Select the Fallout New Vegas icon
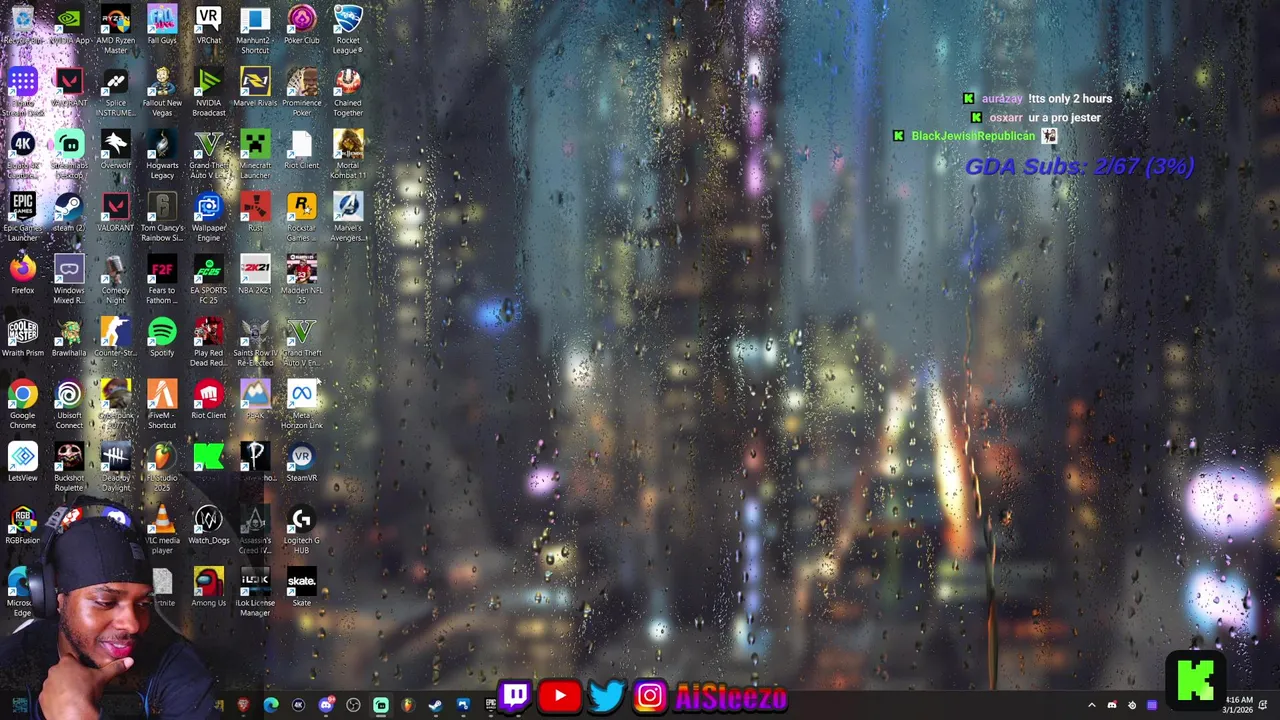The height and width of the screenshot is (720, 1280). pyautogui.click(x=162, y=92)
